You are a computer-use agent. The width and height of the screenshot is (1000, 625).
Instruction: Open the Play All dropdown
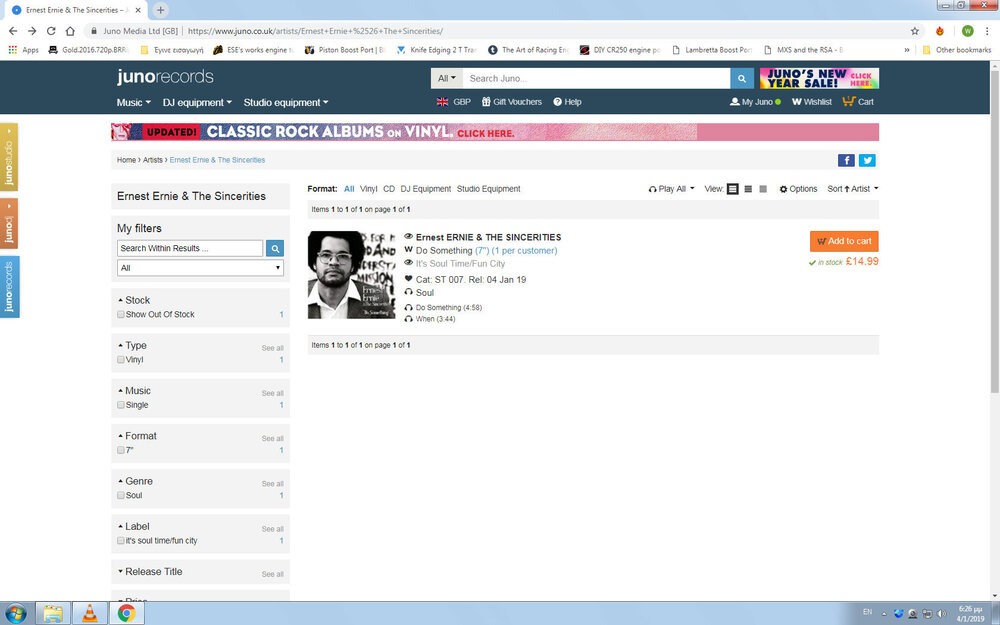(x=672, y=189)
